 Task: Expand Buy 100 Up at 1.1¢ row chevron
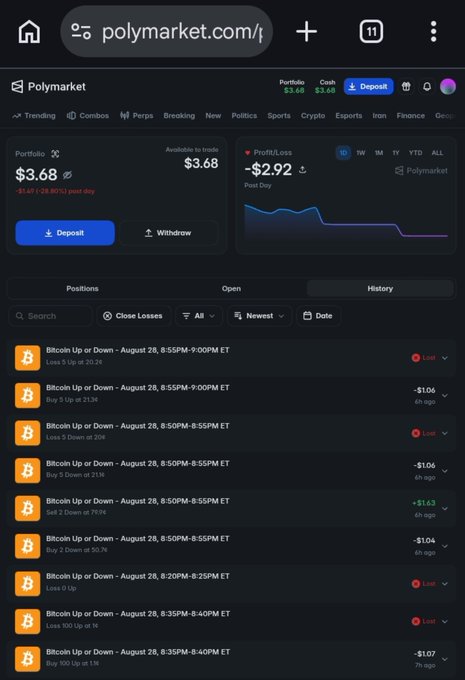[x=445, y=659]
